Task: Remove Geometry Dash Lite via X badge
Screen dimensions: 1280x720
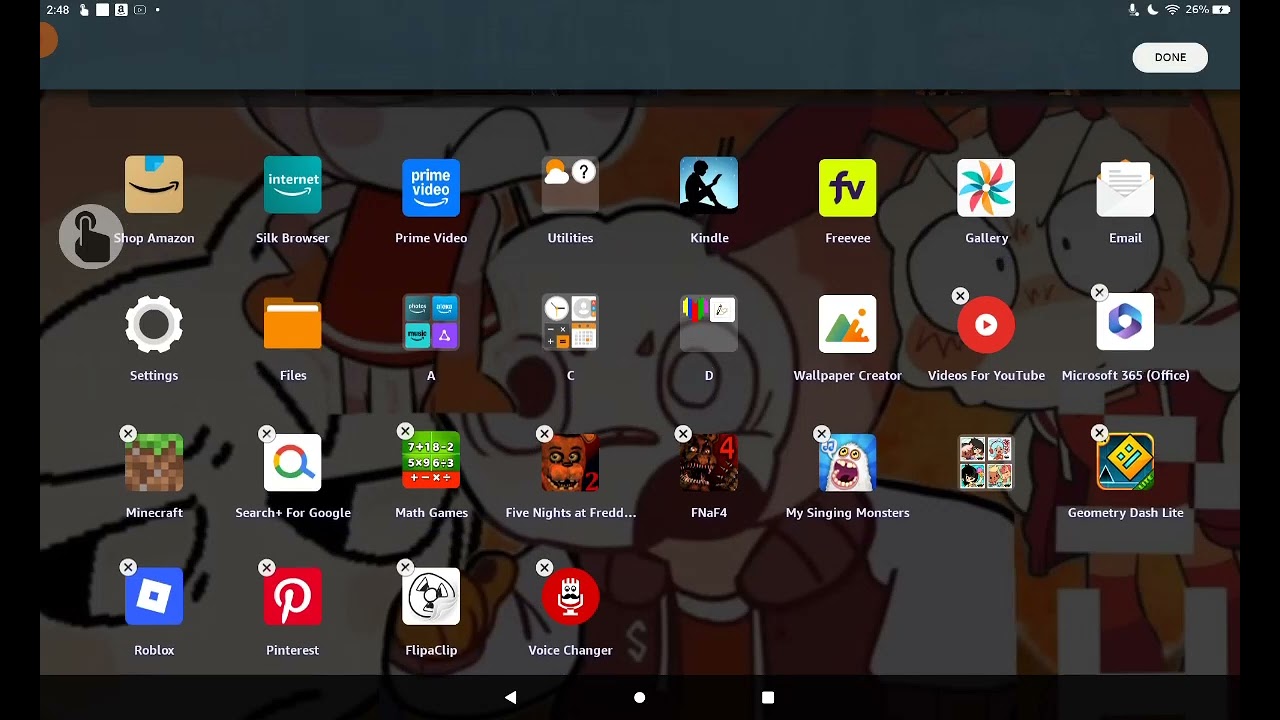Action: pyautogui.click(x=1099, y=433)
